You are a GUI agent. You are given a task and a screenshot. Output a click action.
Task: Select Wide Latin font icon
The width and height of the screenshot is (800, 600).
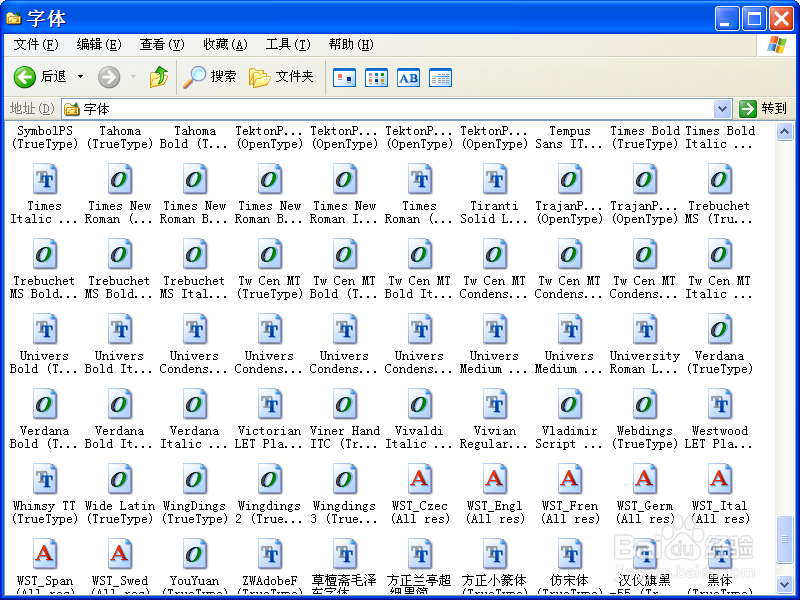120,479
